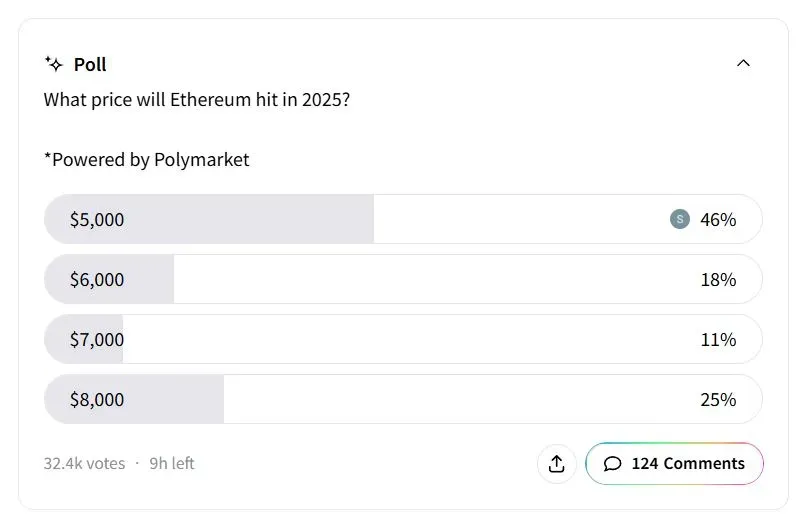This screenshot has width=802, height=526.
Task: Click the Ethereum 2025 price question
Action: pos(197,100)
